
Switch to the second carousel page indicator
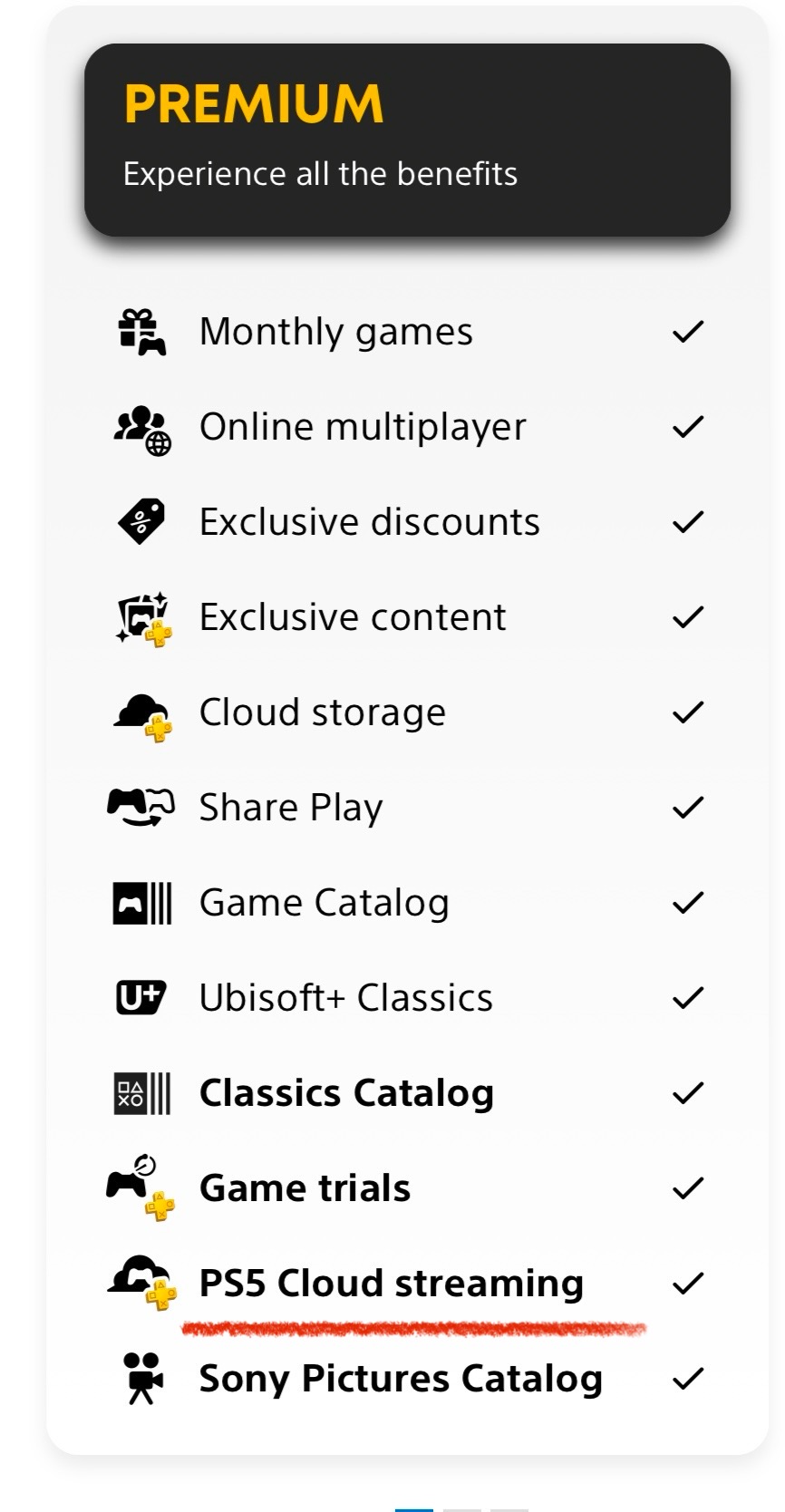click(x=462, y=1508)
